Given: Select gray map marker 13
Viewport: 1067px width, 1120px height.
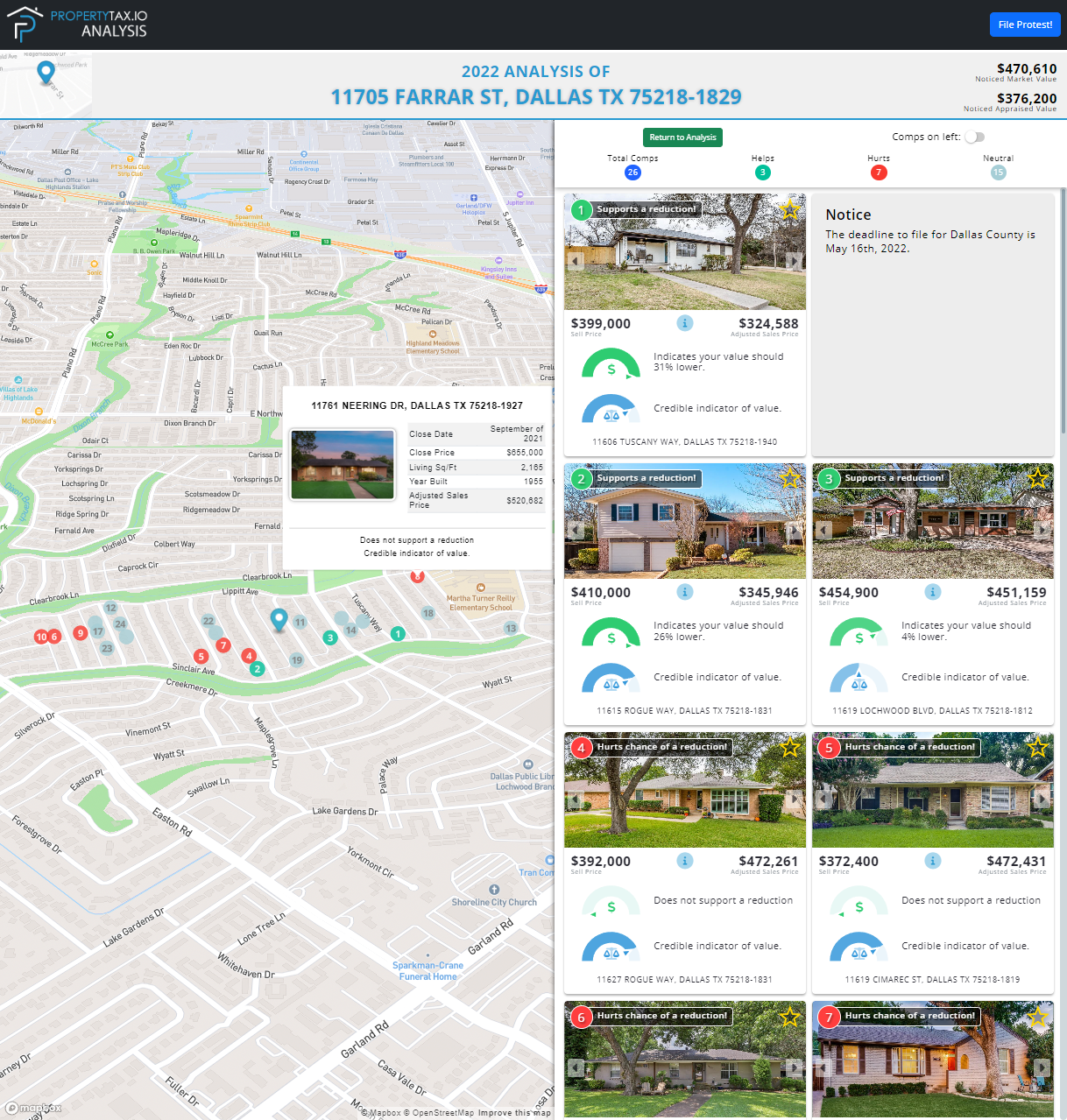Looking at the screenshot, I should pos(511,628).
